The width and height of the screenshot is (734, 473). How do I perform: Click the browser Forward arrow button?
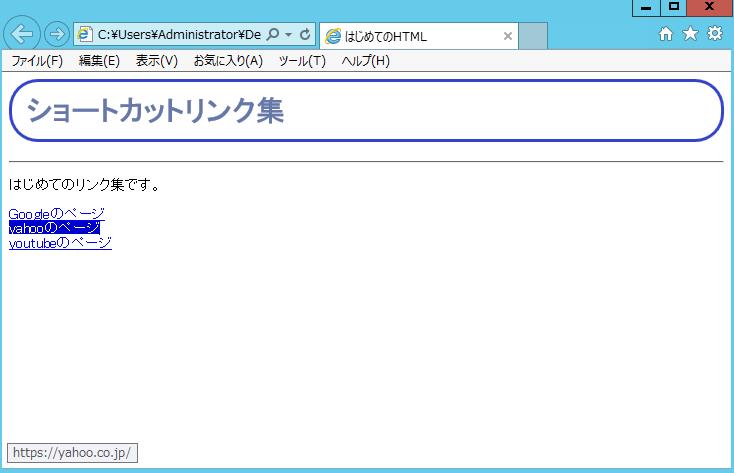(57, 34)
